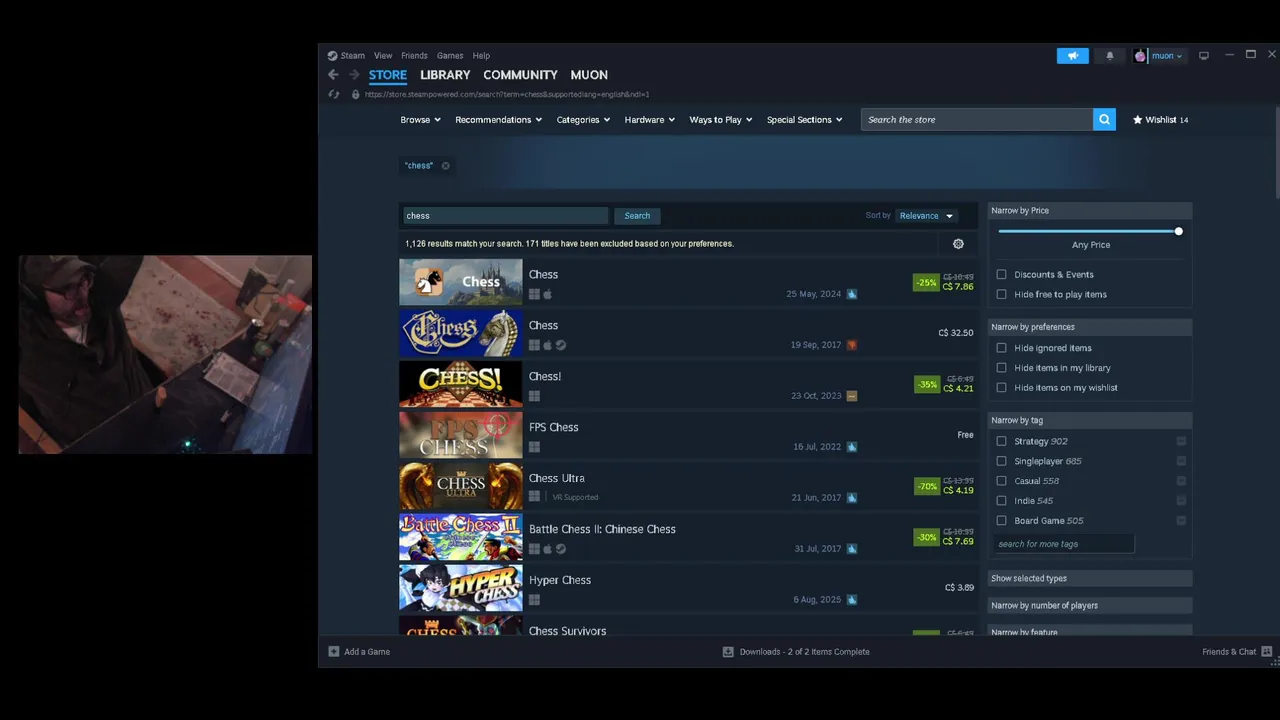Open the notifications bell
Viewport: 1280px width, 720px height.
[x=1109, y=56]
